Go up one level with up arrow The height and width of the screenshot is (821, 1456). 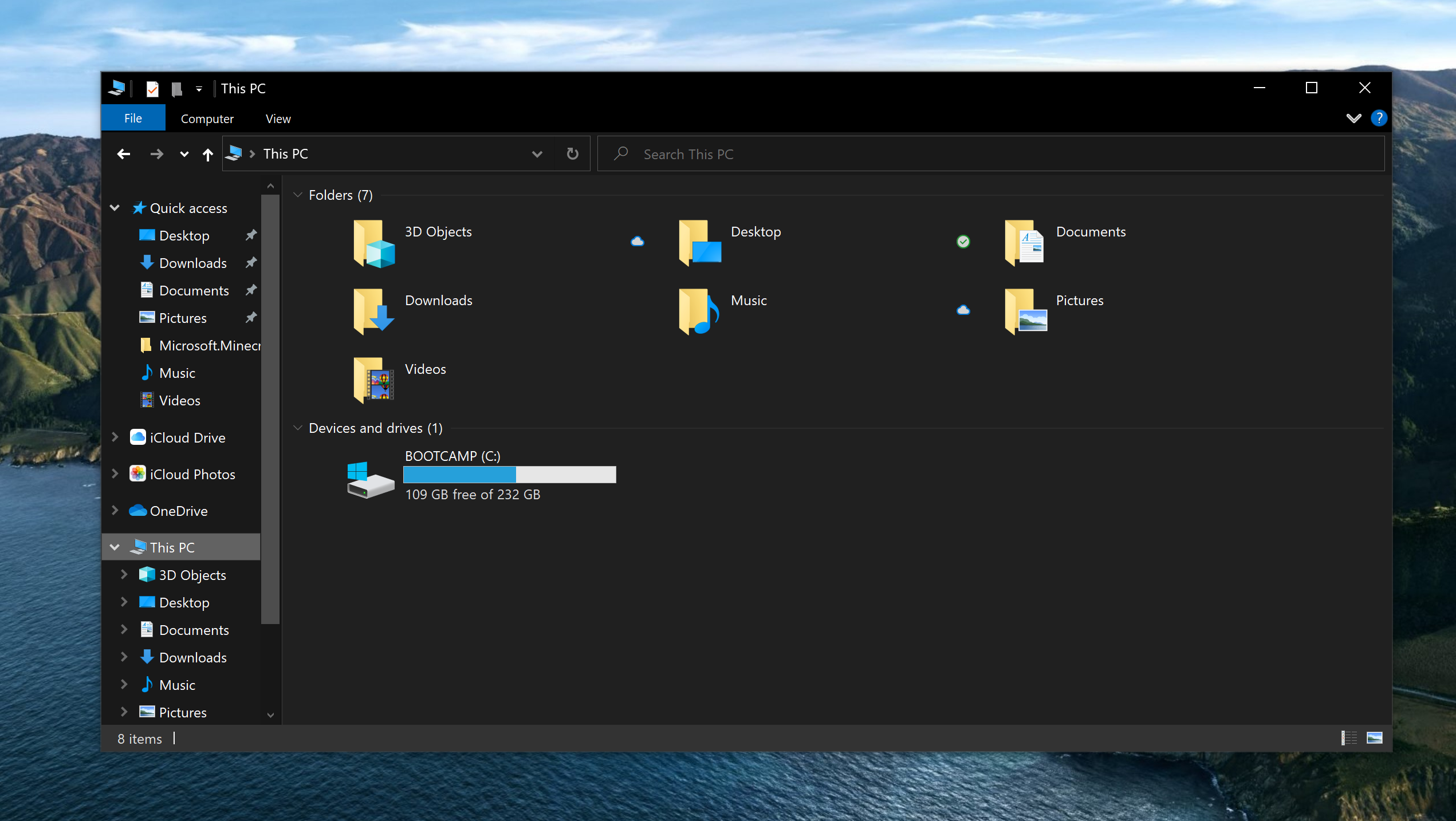(x=208, y=154)
